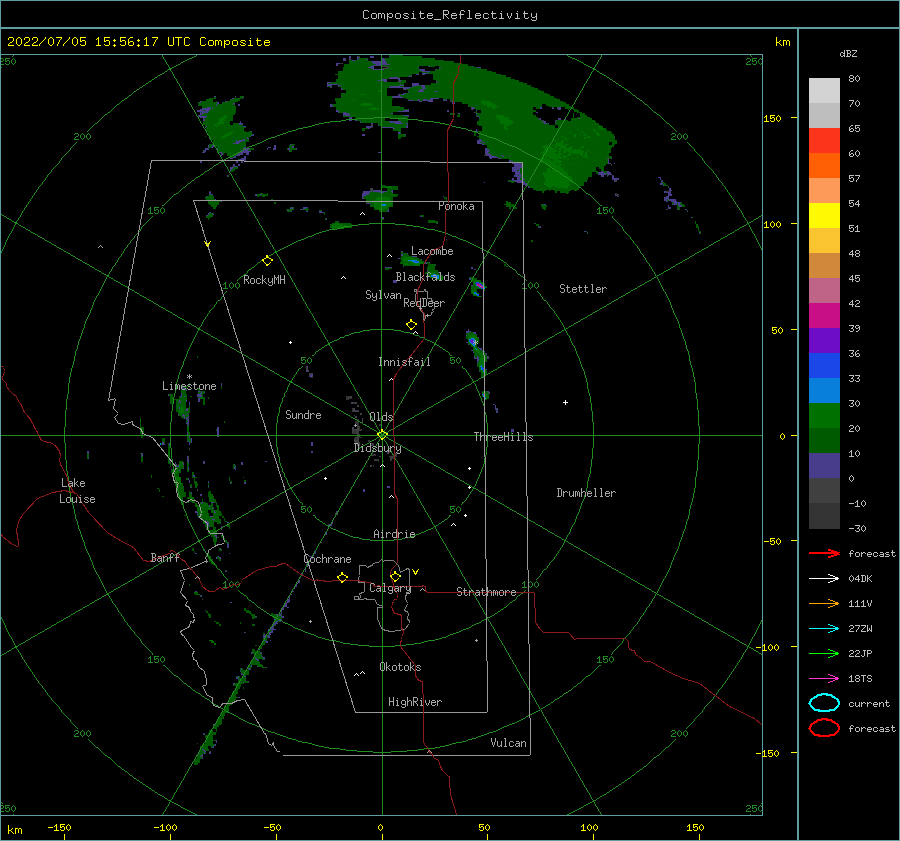Viewport: 900px width, 841px height.
Task: Click the Vulcan label
Action: 508,743
